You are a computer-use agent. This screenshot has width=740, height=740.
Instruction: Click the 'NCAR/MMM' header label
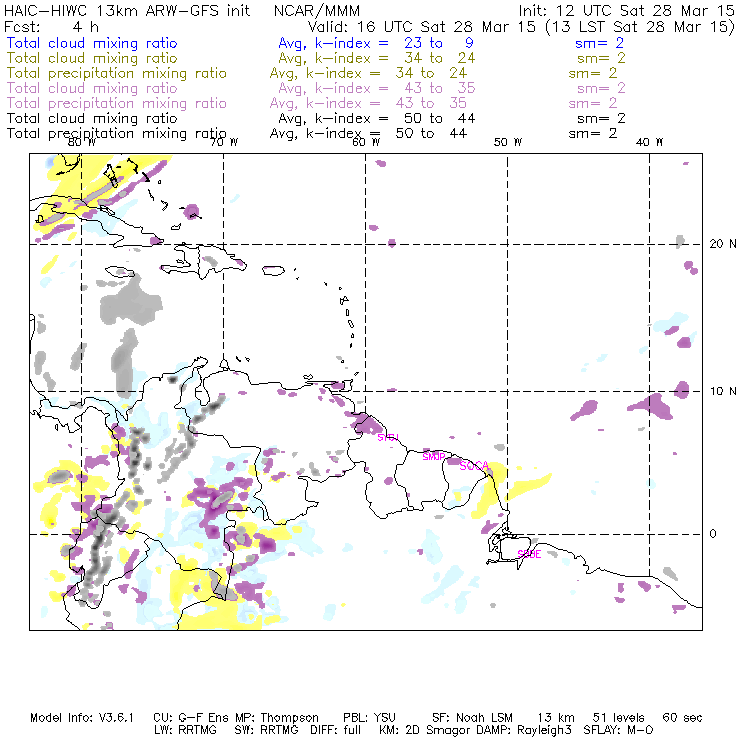pos(317,10)
